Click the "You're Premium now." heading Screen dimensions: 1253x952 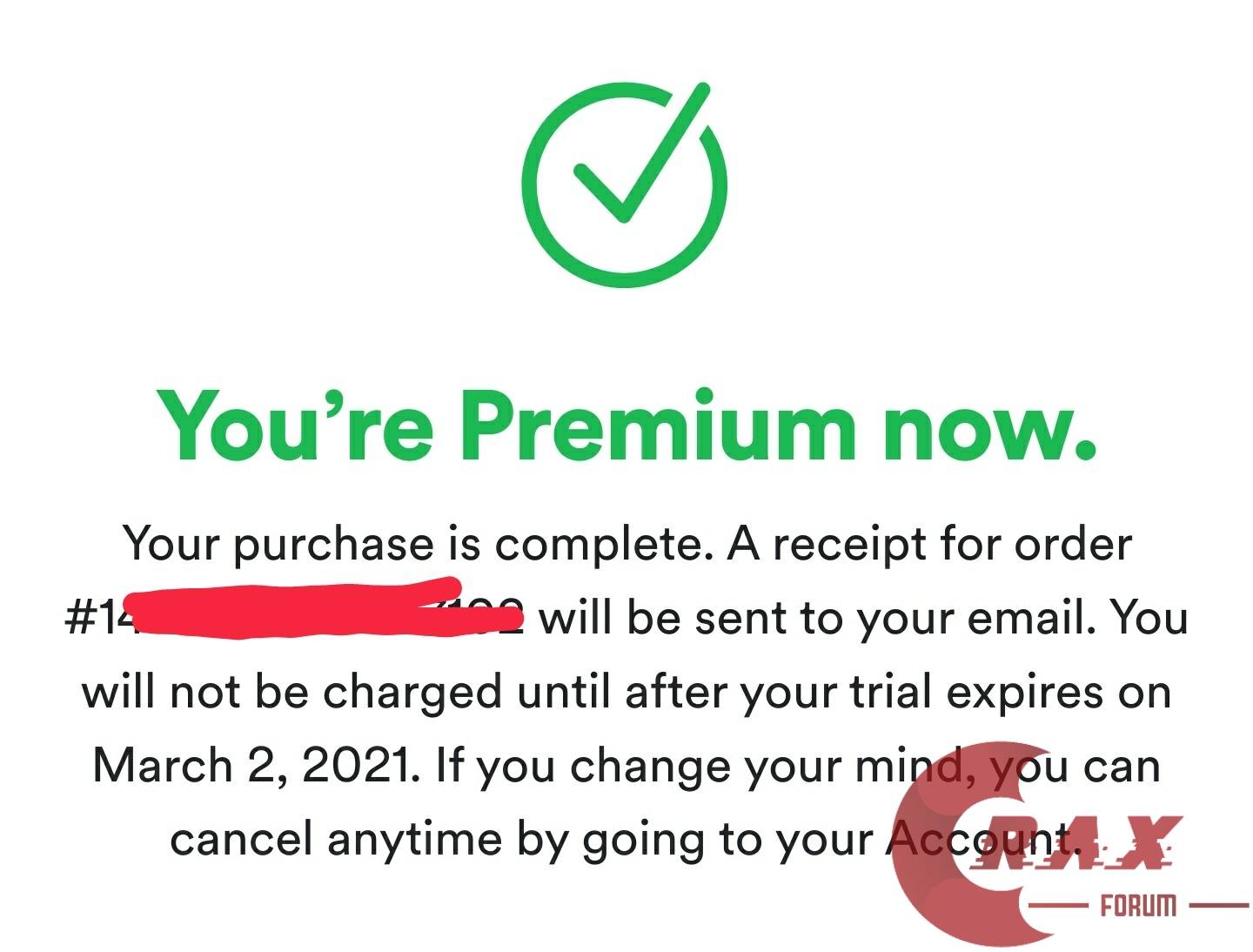[625, 426]
